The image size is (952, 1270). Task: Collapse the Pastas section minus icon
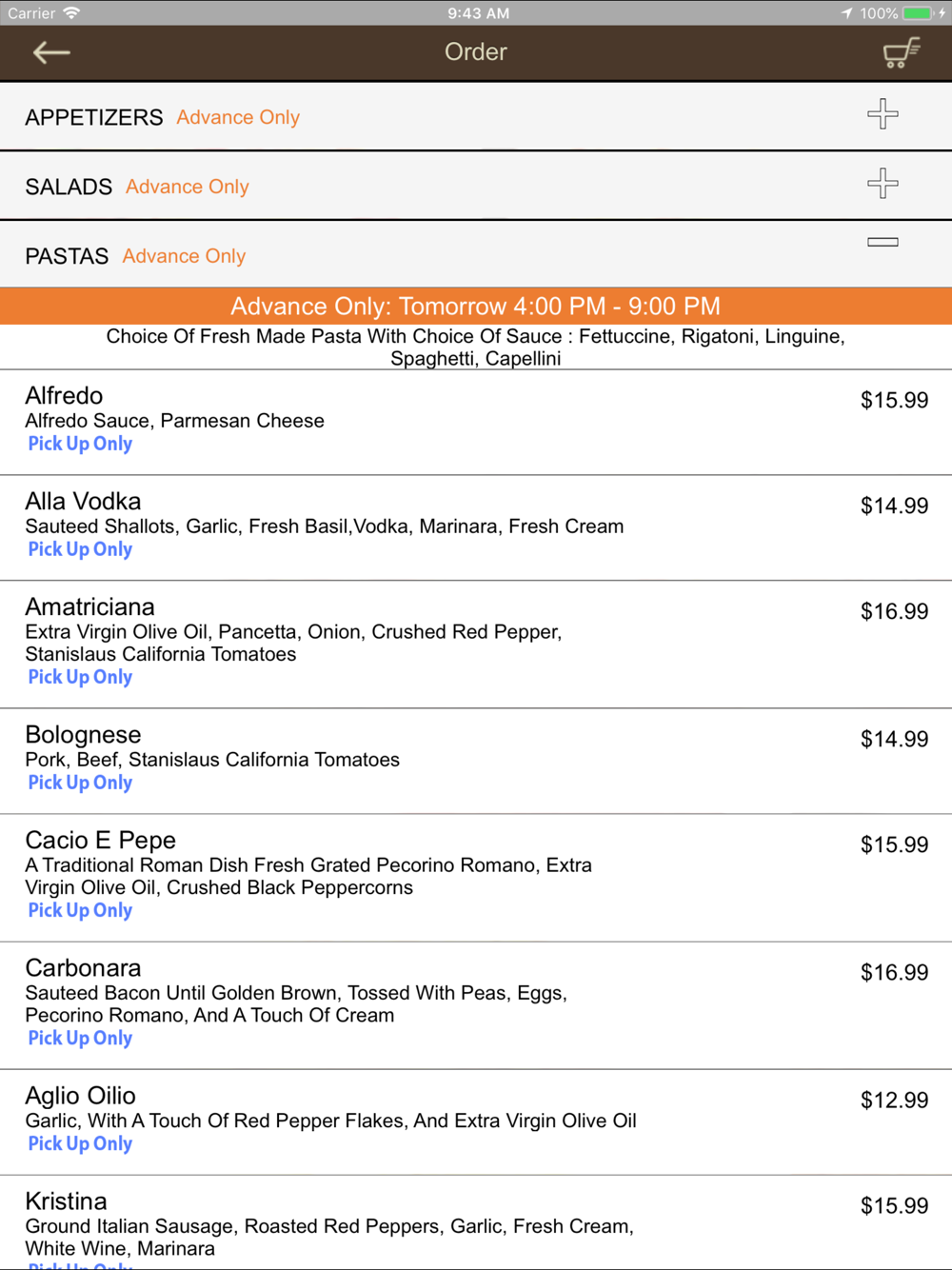click(883, 242)
